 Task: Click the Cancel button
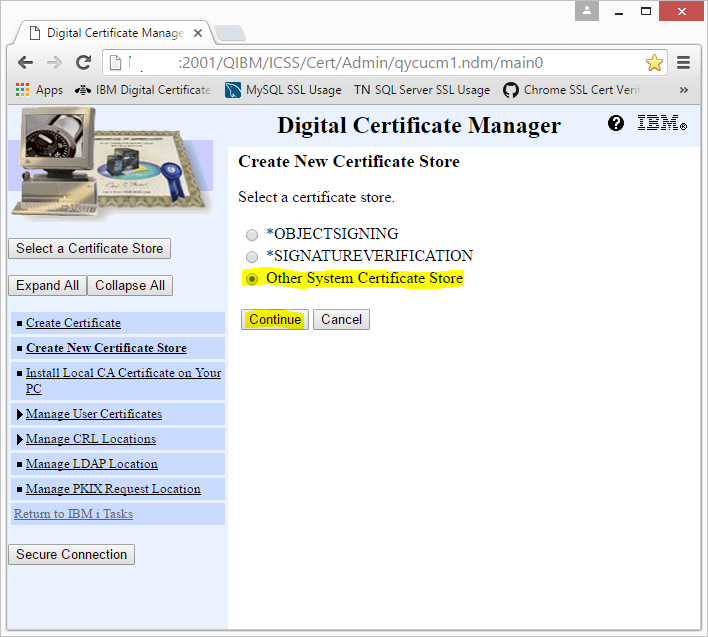[341, 320]
